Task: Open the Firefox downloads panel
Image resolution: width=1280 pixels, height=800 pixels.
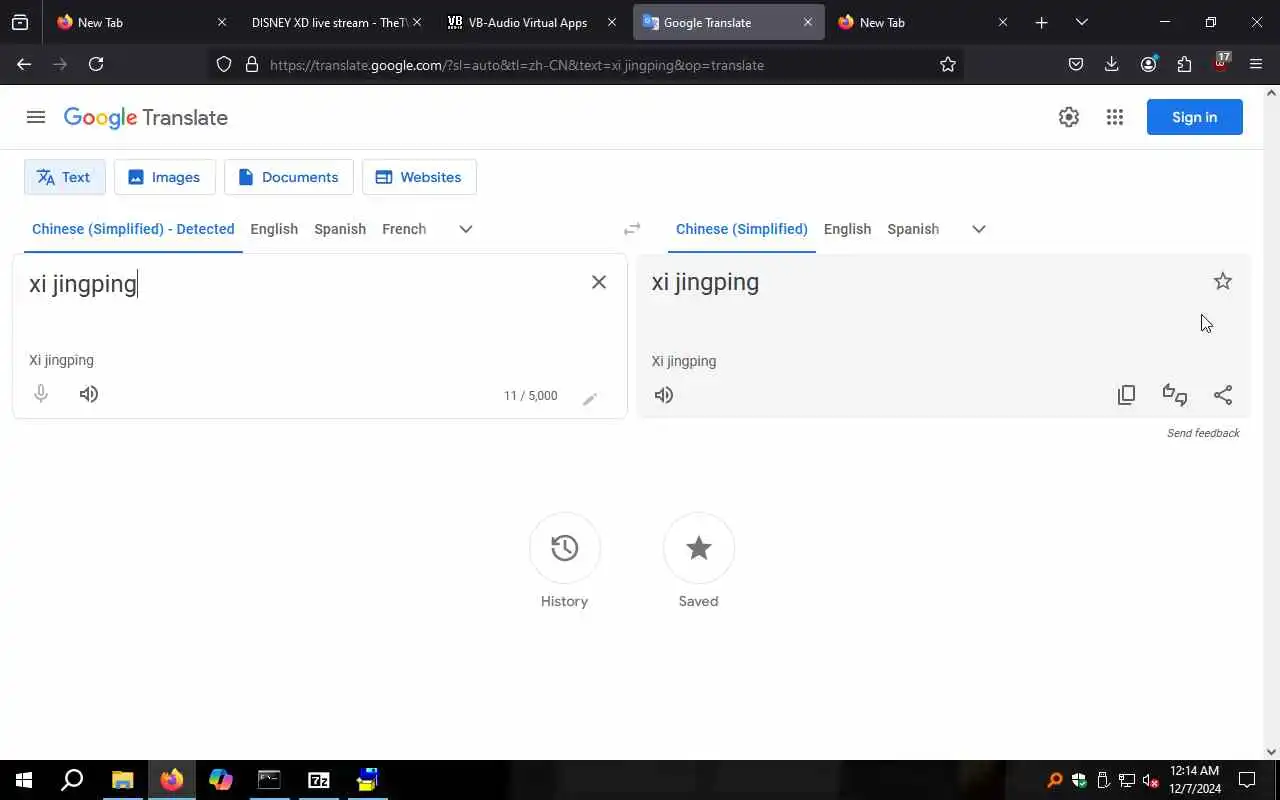Action: point(1112,64)
